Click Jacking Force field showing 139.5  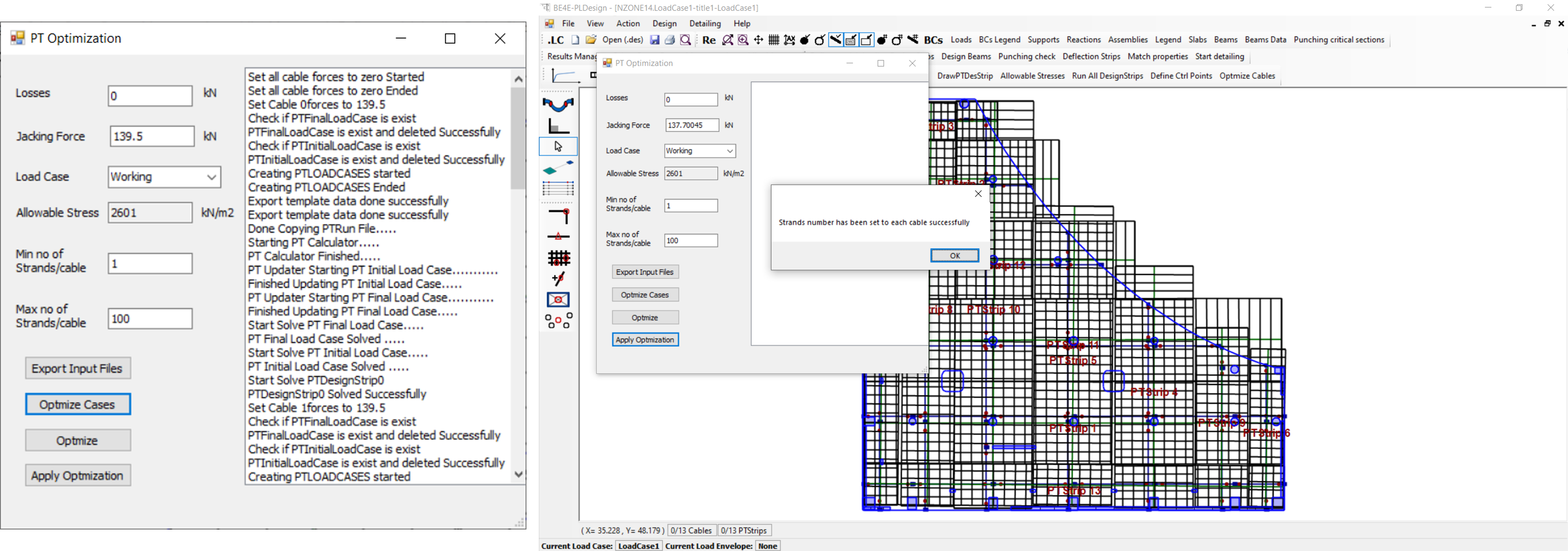coord(152,136)
